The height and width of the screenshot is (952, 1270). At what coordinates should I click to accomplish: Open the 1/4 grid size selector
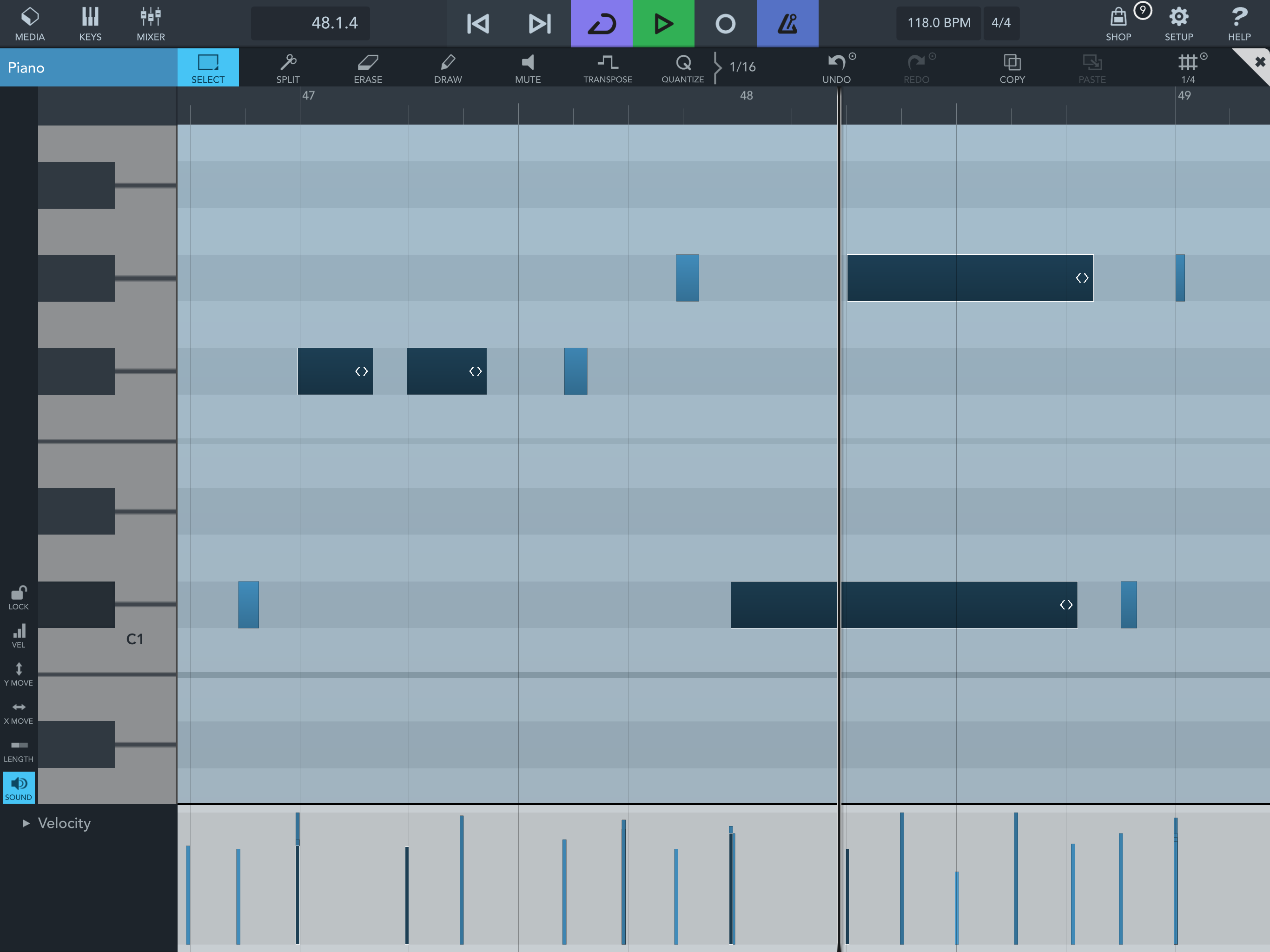click(1188, 68)
